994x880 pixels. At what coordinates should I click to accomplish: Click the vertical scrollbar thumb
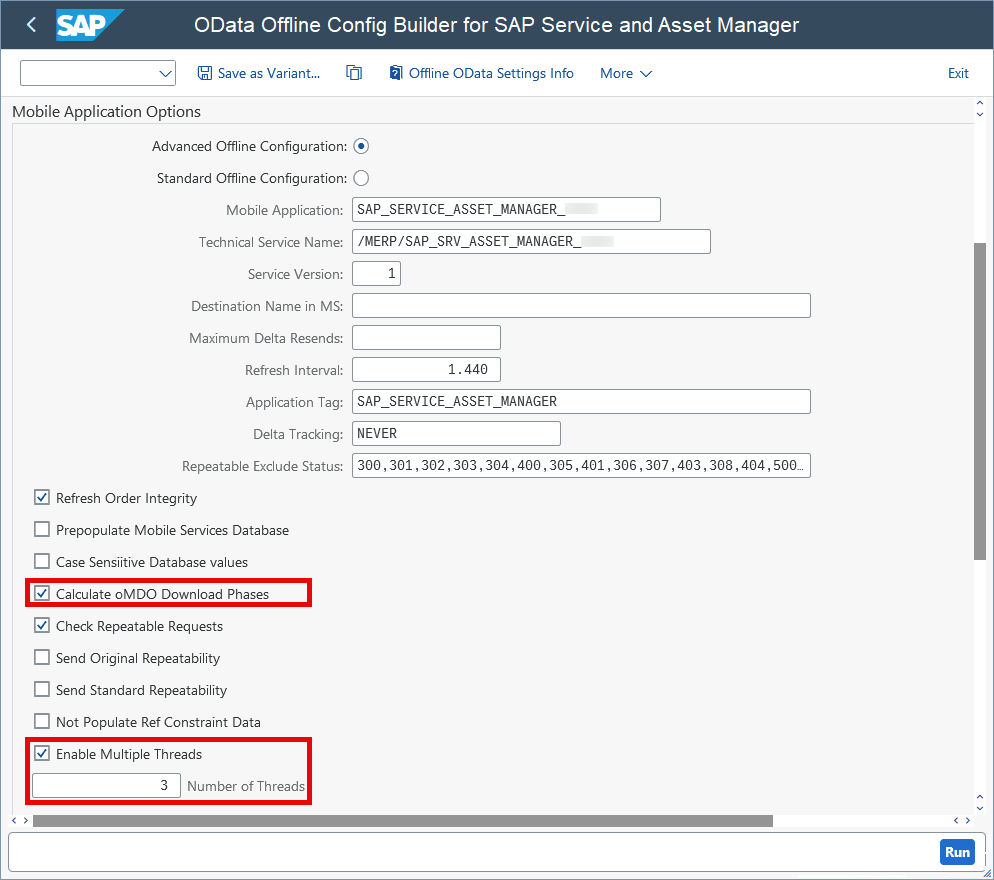979,401
